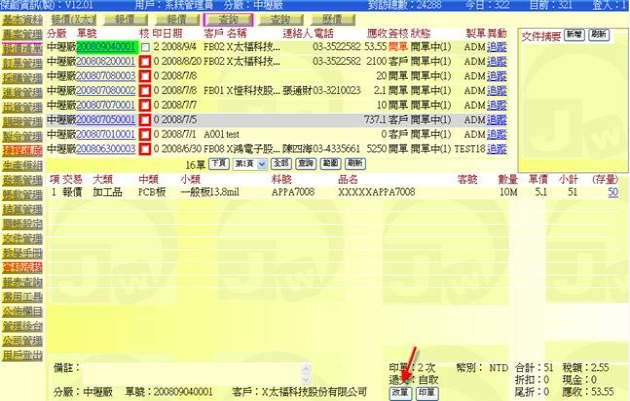Open 訂單管理 in the left sidebar
Screen dimensions: 630x401
coord(22,61)
